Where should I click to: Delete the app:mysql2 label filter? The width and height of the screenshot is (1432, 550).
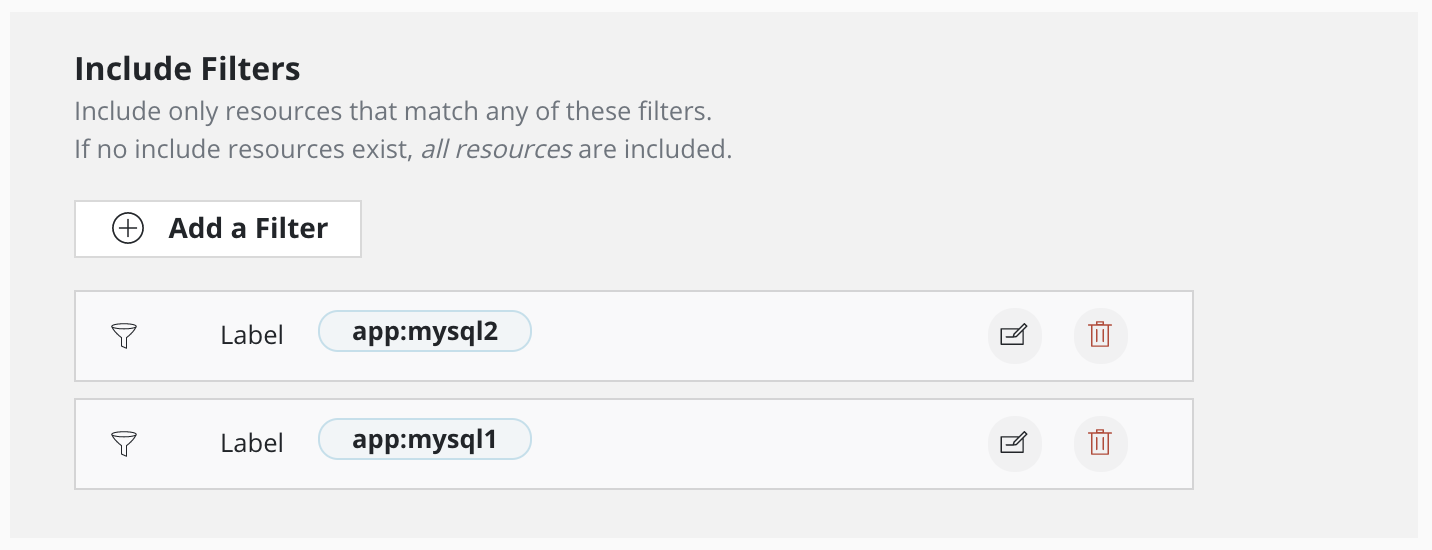click(1100, 335)
